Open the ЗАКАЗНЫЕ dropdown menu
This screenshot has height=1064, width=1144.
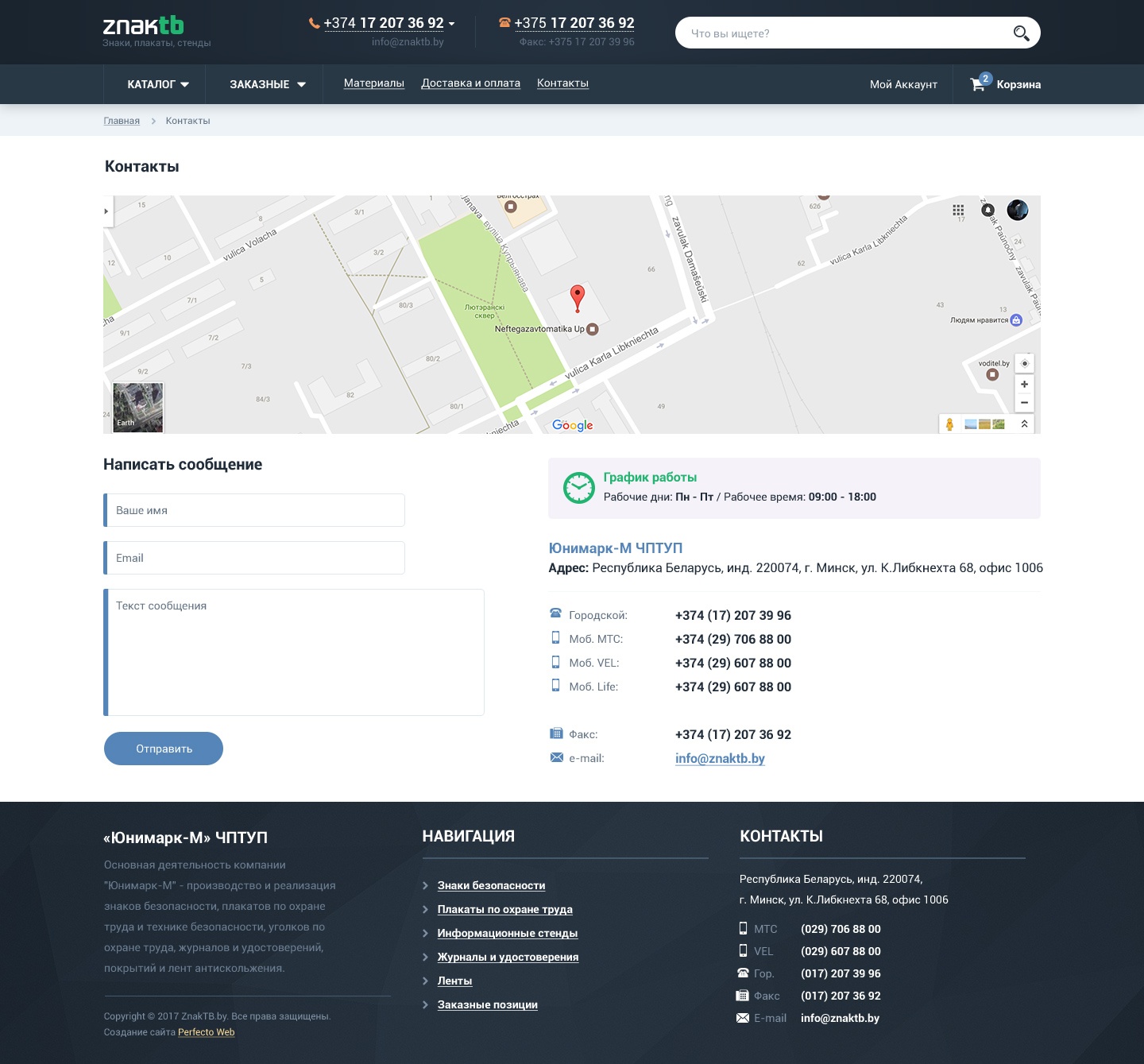268,84
